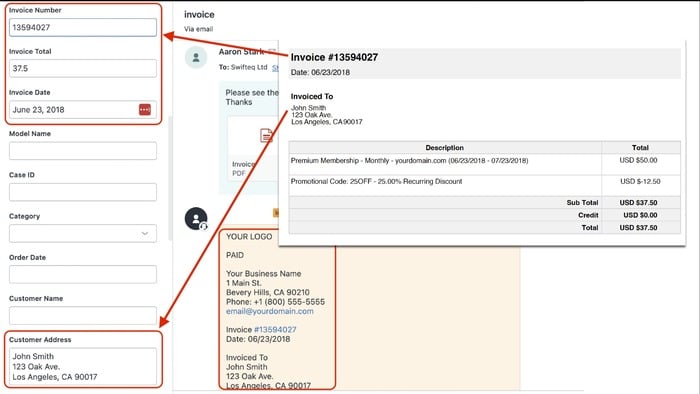Image resolution: width=700 pixels, height=394 pixels.
Task: Click Aaron Stark's avatar icon
Action: (x=196, y=57)
